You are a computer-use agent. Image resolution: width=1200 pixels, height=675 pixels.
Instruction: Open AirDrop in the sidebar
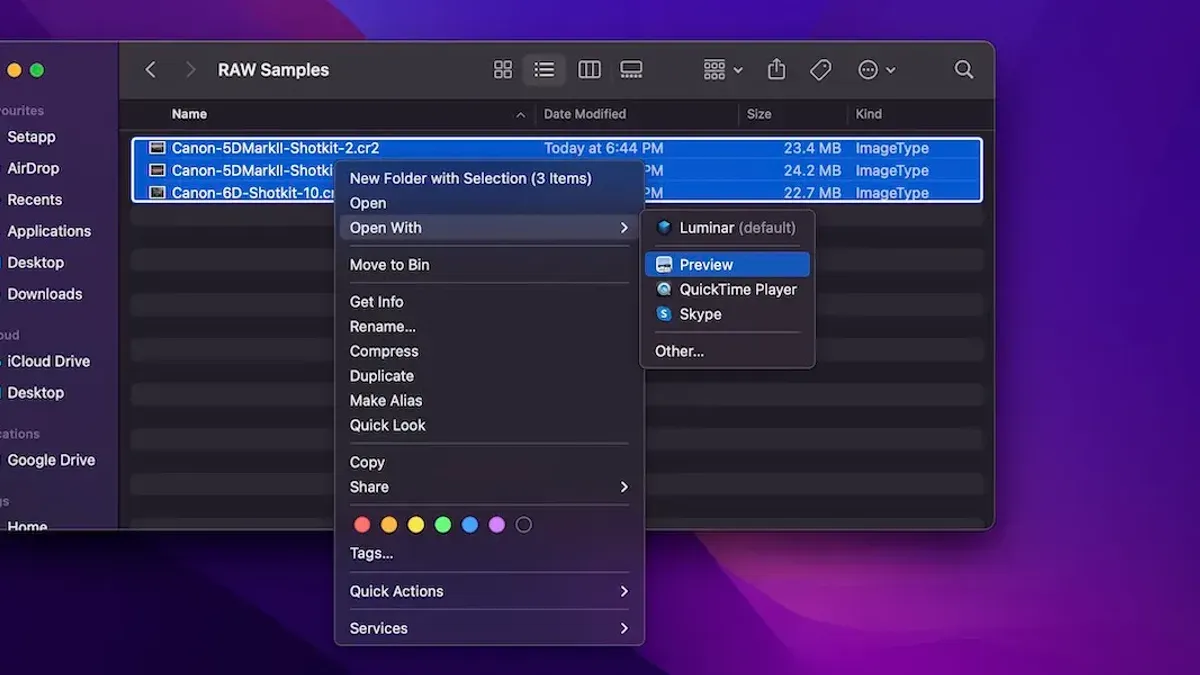[x=33, y=168]
